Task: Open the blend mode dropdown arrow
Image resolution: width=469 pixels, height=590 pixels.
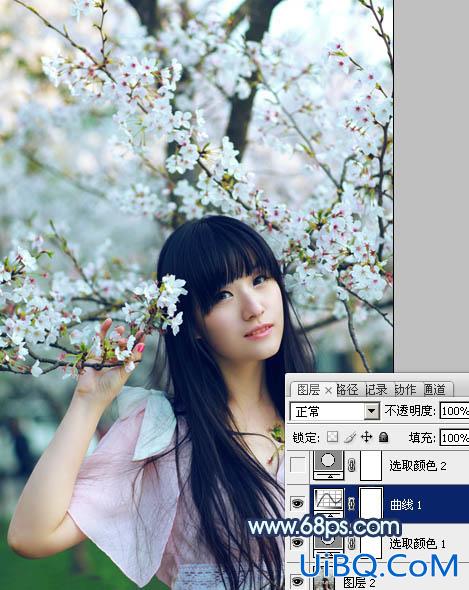Action: click(x=372, y=411)
